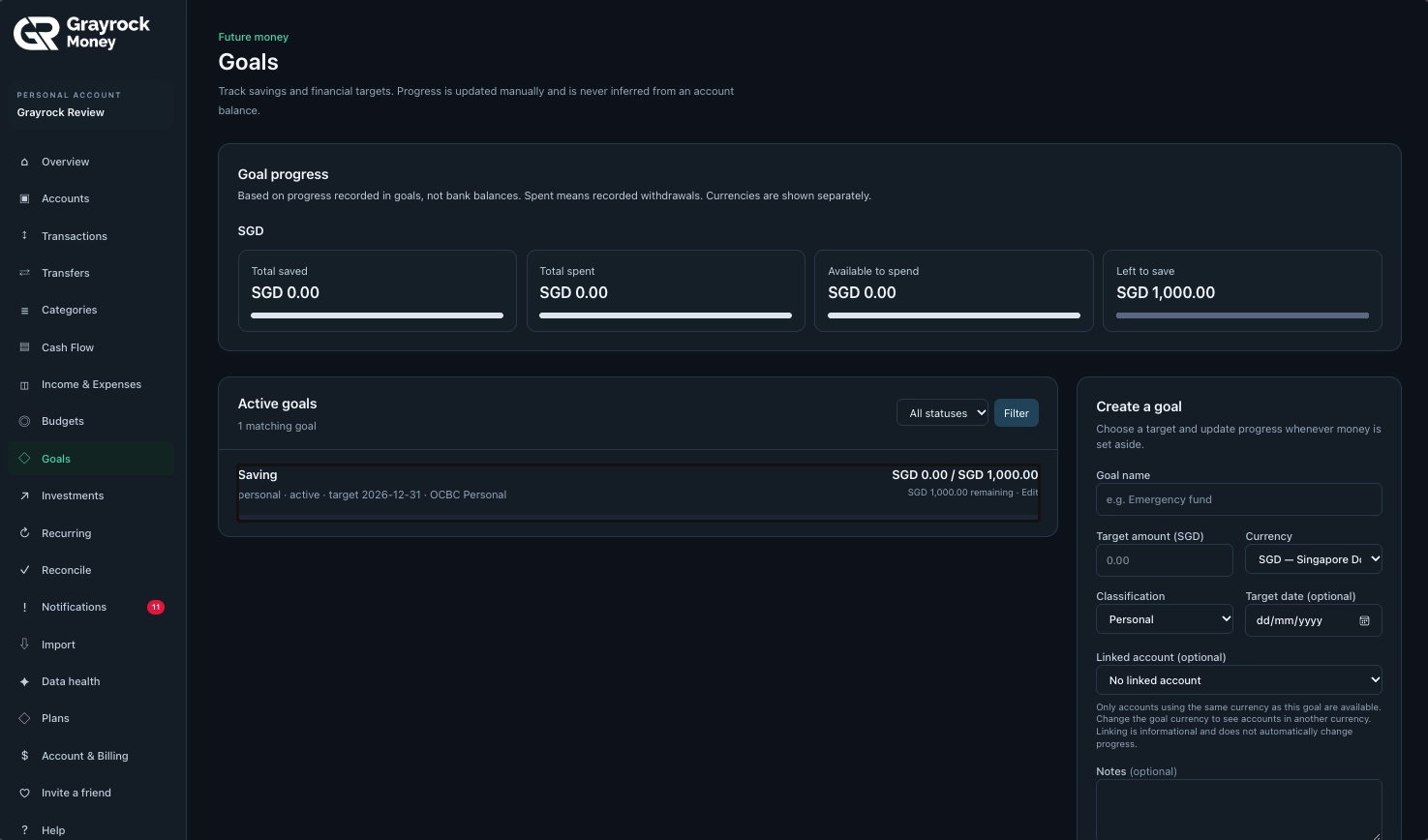Click the Grayrock Money logo

(x=81, y=32)
